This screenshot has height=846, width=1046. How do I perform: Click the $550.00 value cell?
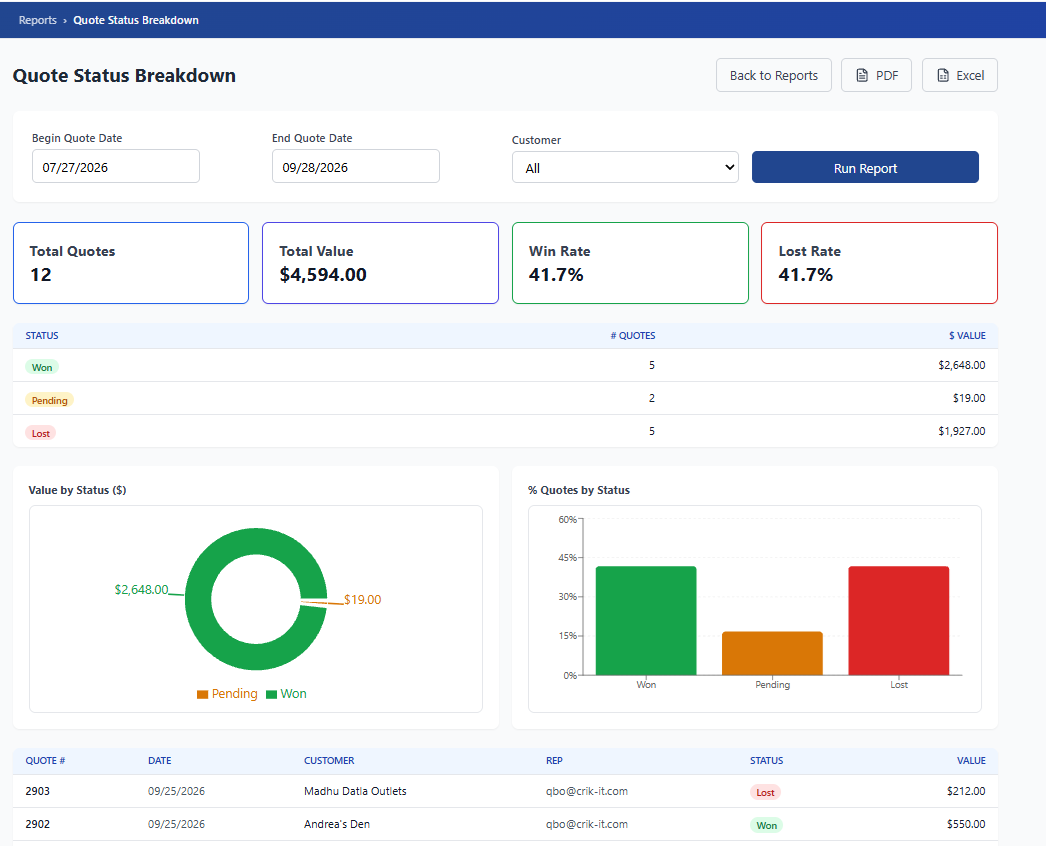click(x=966, y=824)
